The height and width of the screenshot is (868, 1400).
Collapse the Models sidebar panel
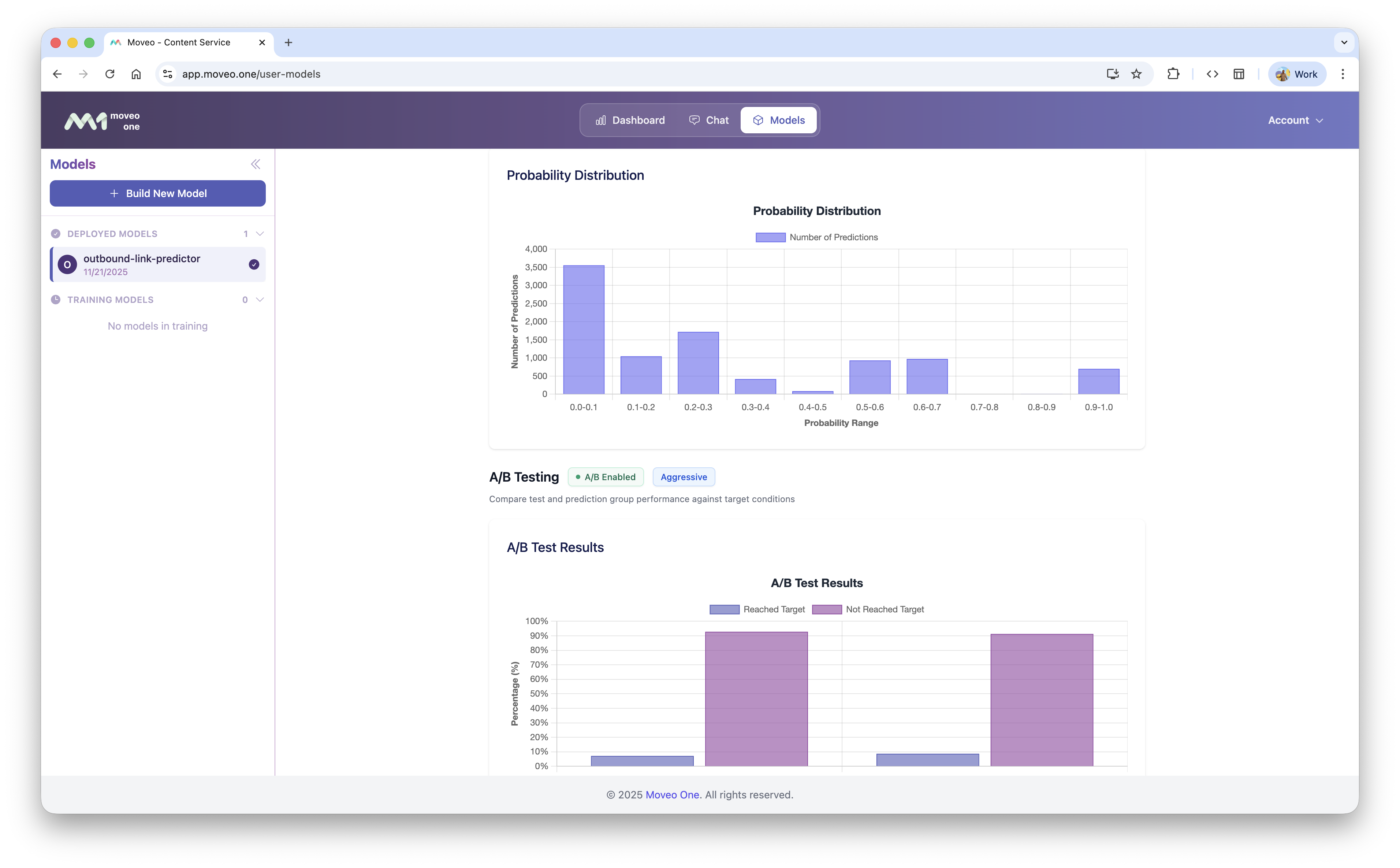point(255,164)
